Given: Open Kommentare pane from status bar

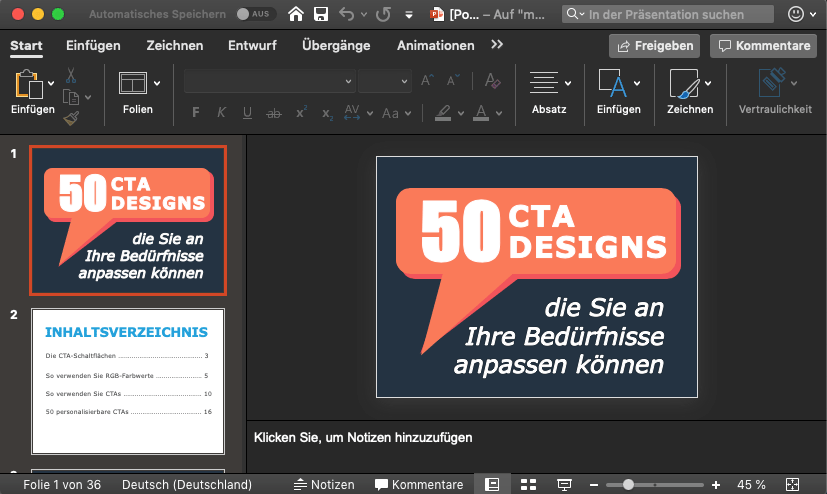Looking at the screenshot, I should click(x=419, y=485).
